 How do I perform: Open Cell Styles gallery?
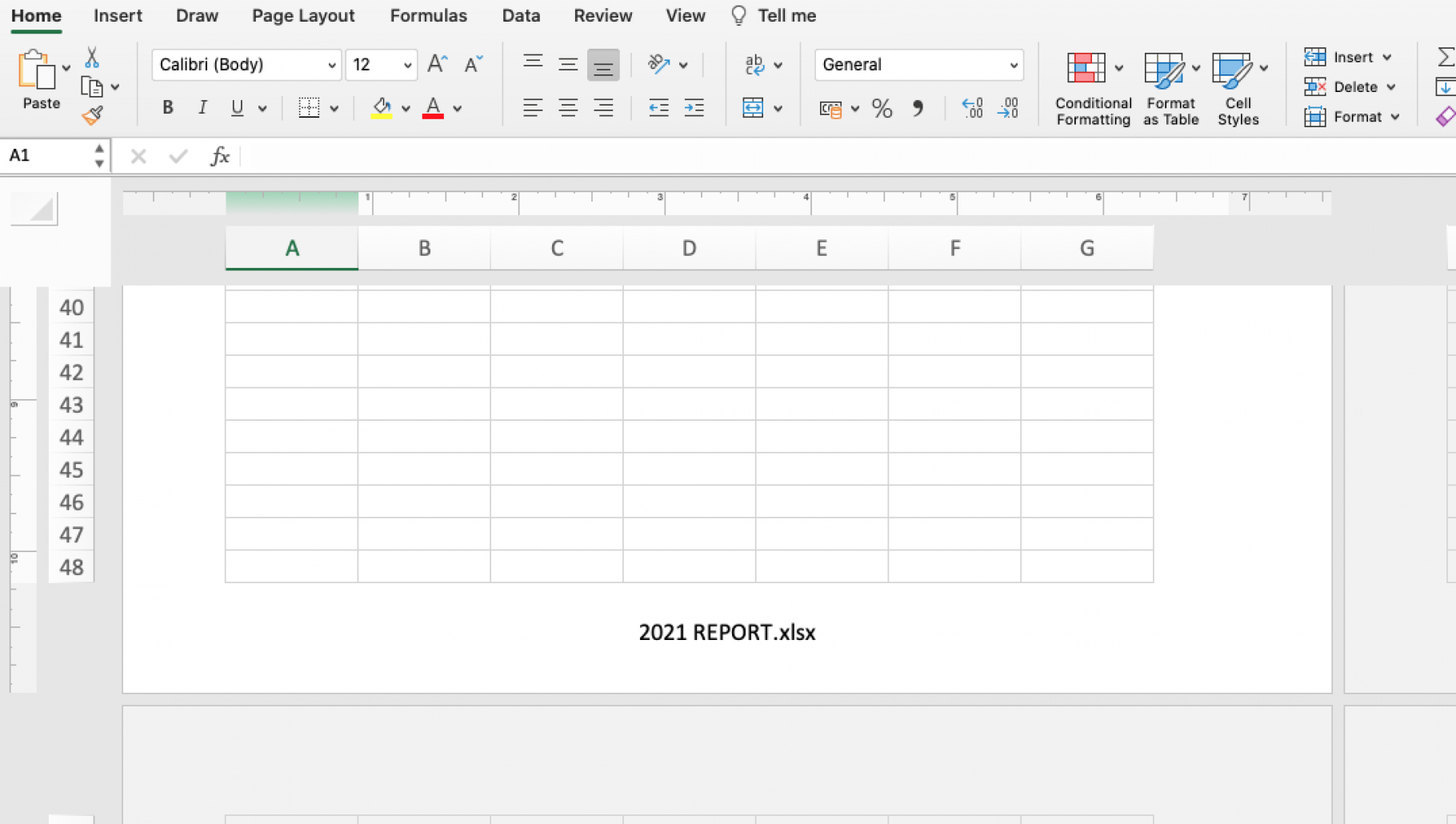point(1237,86)
